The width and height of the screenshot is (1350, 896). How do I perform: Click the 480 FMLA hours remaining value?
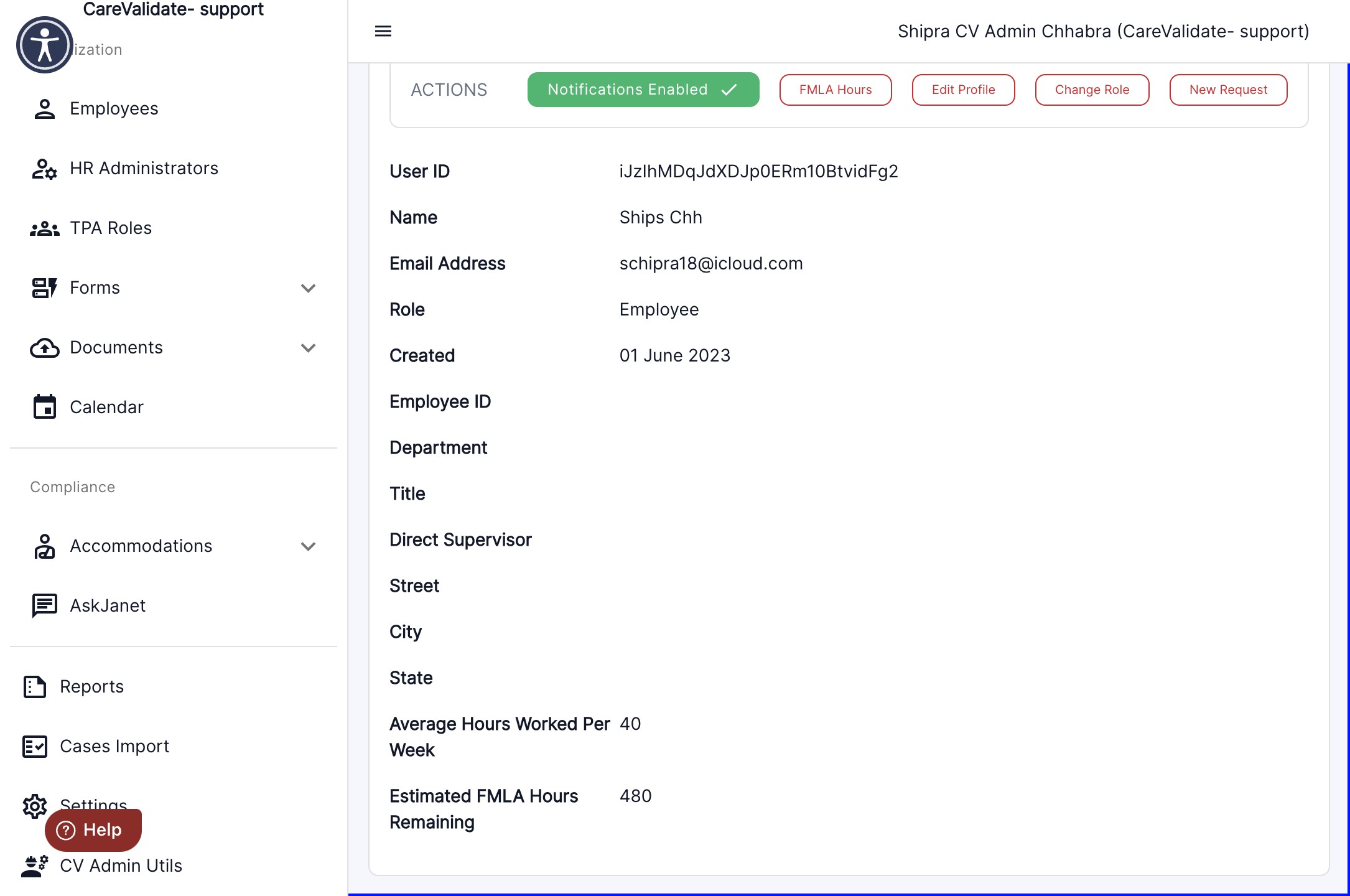636,796
